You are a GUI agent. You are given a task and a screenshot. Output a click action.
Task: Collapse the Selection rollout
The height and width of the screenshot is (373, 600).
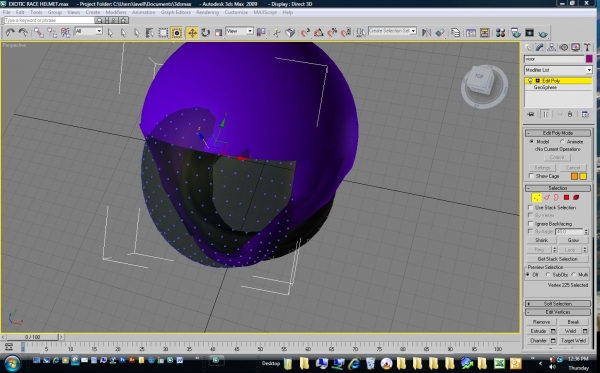pos(558,188)
